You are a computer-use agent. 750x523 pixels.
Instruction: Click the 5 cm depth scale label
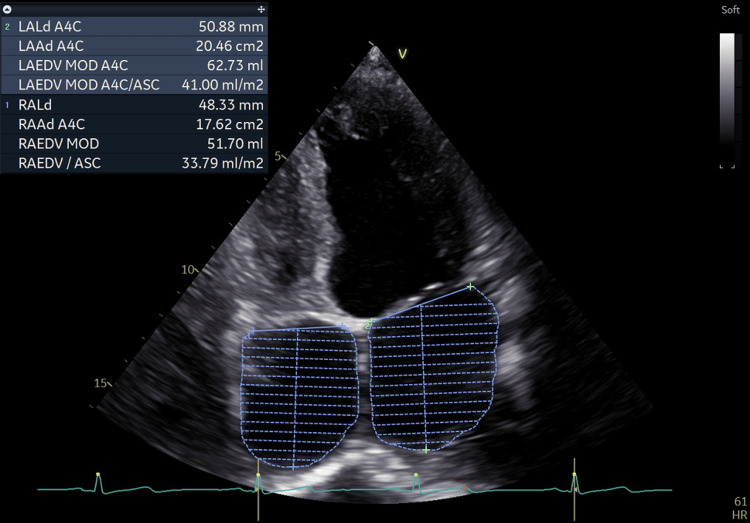(x=278, y=156)
